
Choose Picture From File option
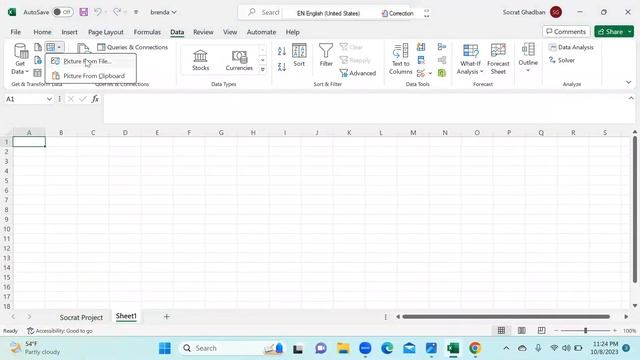pos(91,61)
